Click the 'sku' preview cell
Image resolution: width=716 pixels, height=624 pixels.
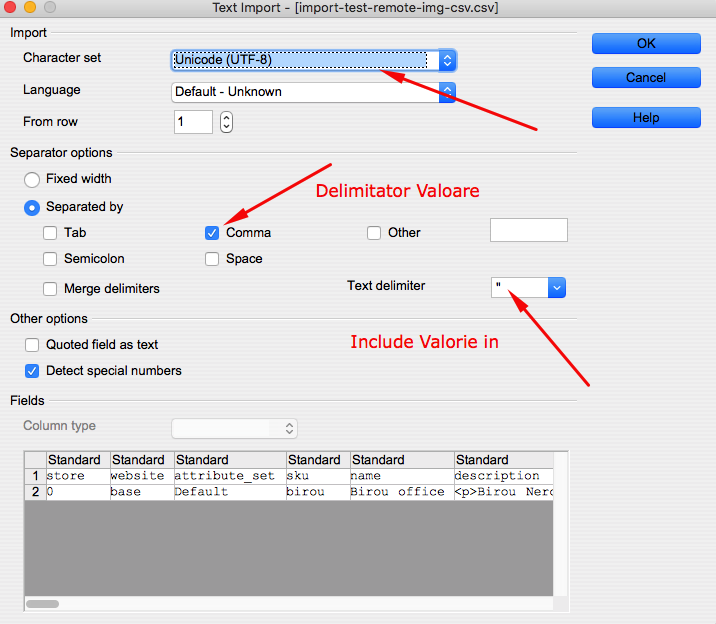[x=318, y=476]
